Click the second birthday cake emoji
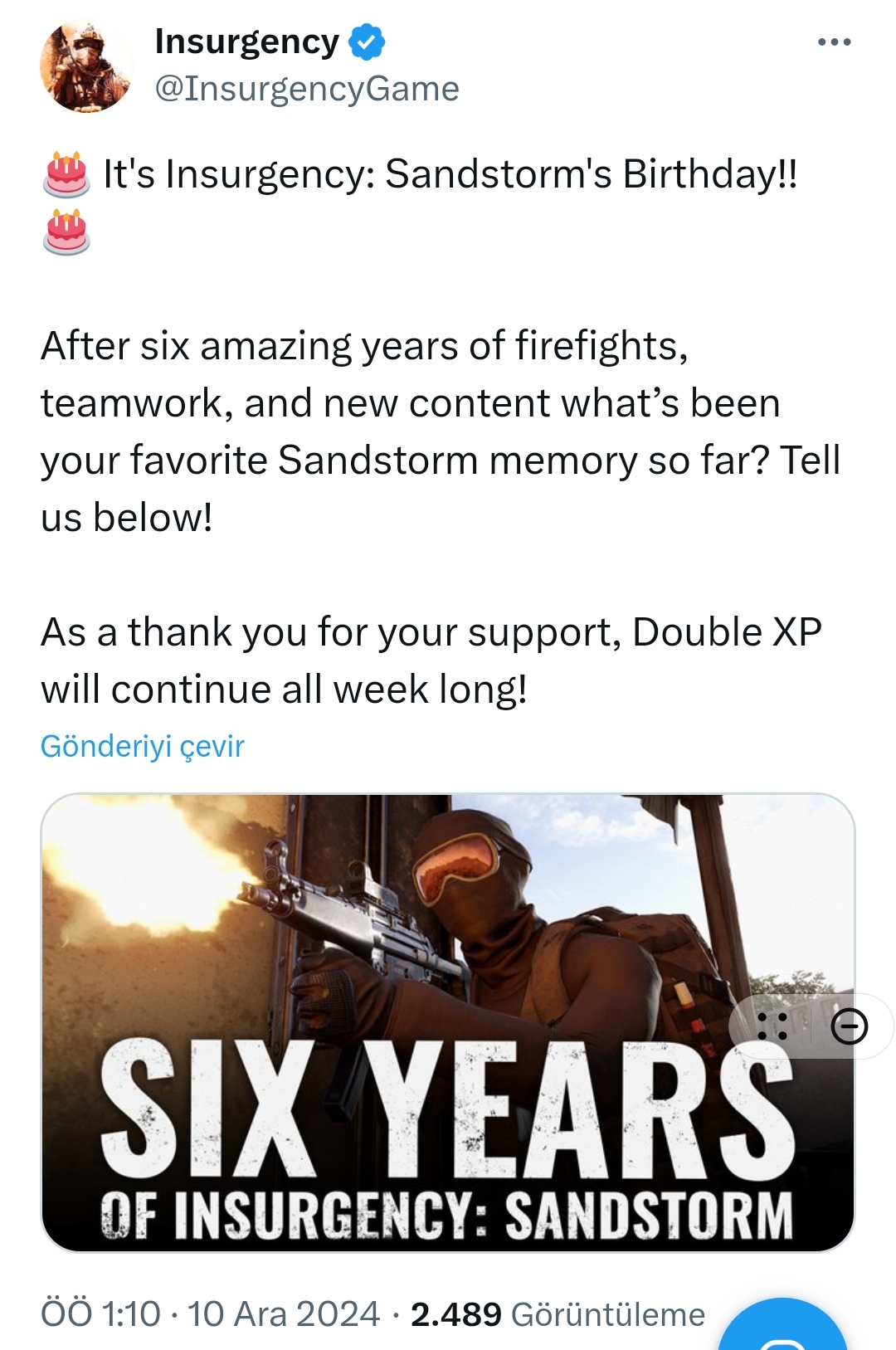 (x=66, y=232)
